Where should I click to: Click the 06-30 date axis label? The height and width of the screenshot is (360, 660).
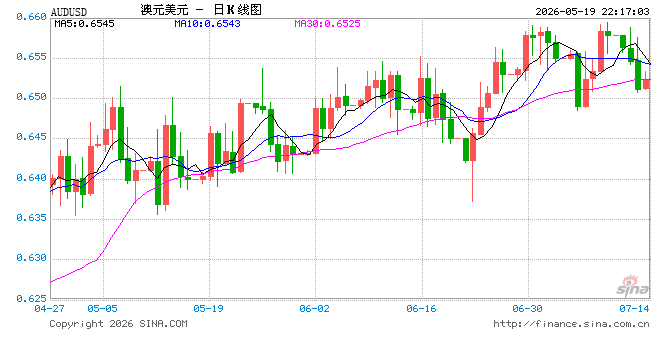click(527, 309)
